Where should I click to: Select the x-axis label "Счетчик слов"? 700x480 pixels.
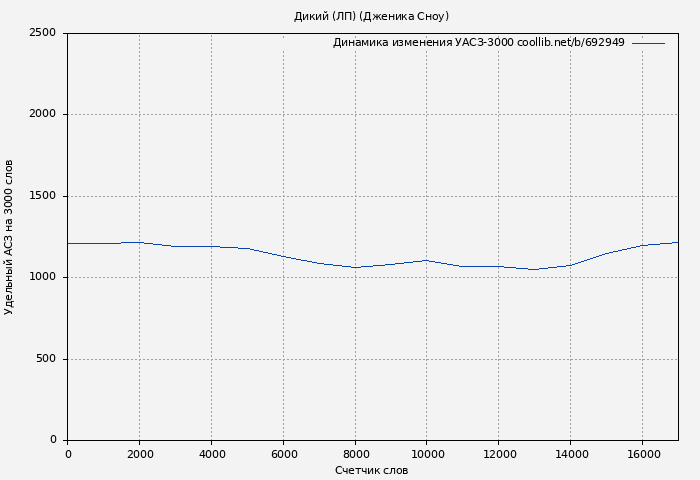[x=371, y=470]
